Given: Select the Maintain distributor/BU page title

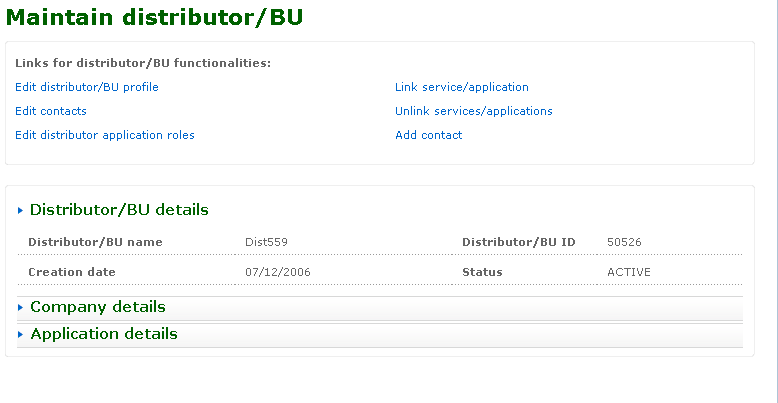Looking at the screenshot, I should coord(154,17).
